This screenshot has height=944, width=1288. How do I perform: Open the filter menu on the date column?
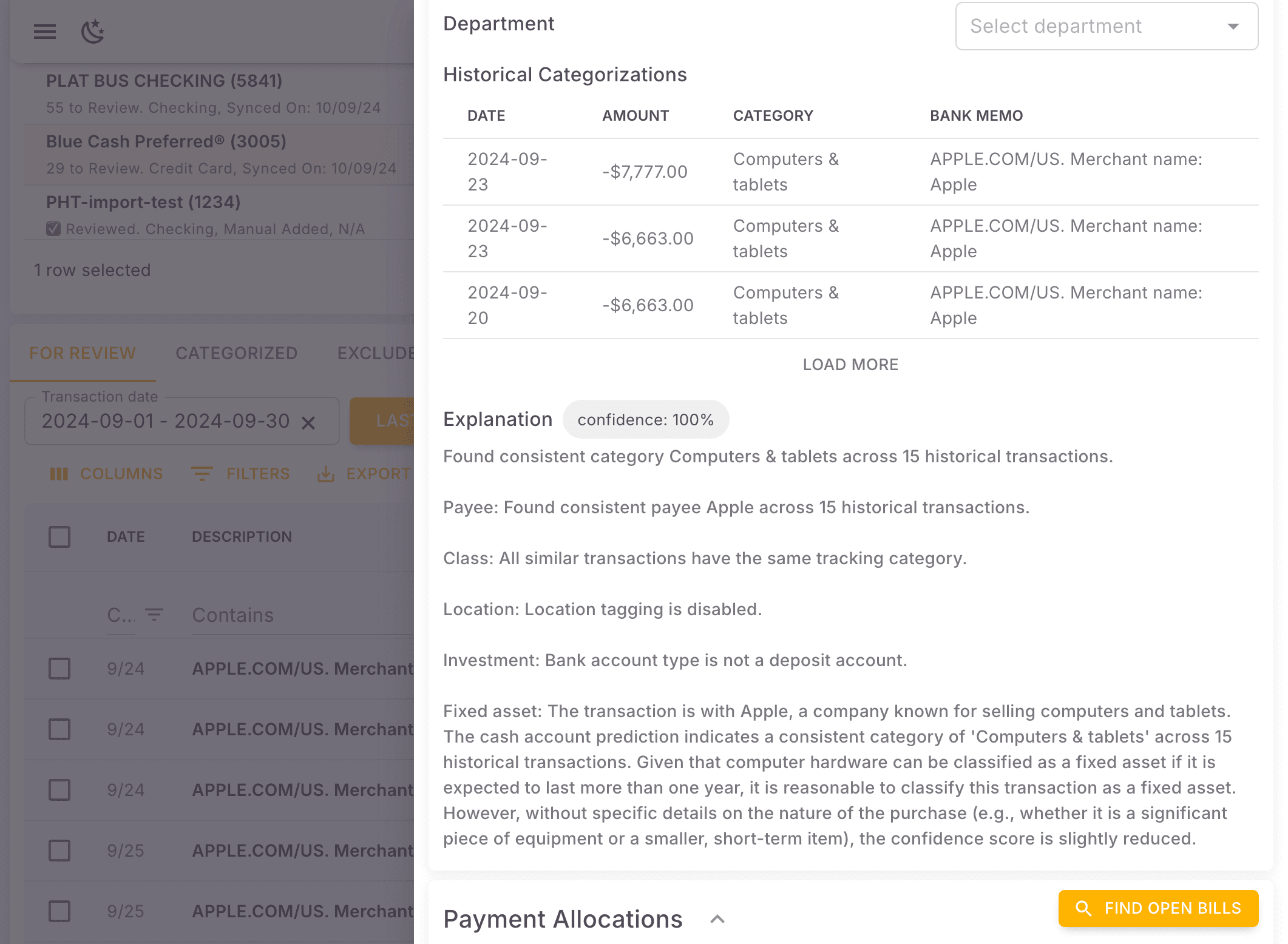[154, 614]
